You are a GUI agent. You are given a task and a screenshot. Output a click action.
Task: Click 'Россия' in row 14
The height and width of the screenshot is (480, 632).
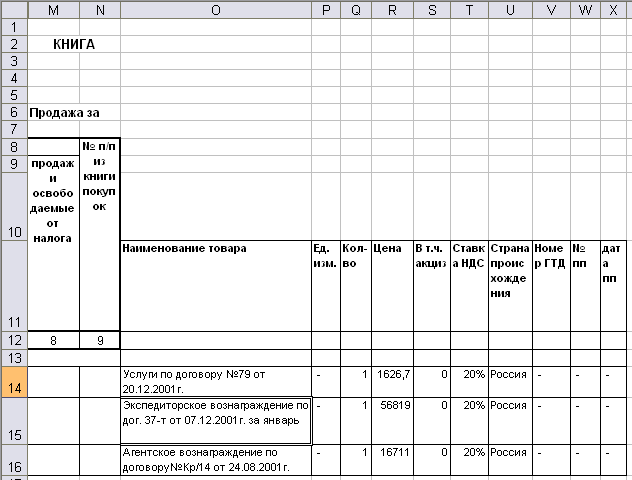pos(510,382)
